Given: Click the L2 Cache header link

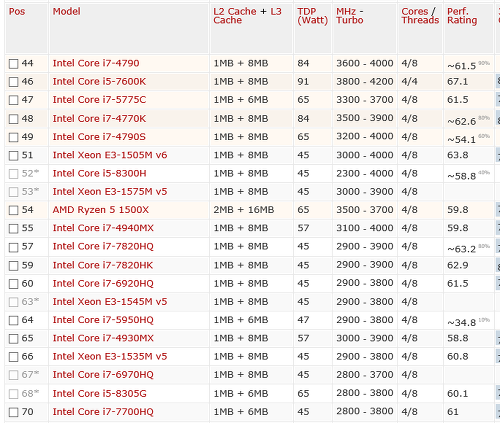Looking at the screenshot, I should [x=235, y=12].
